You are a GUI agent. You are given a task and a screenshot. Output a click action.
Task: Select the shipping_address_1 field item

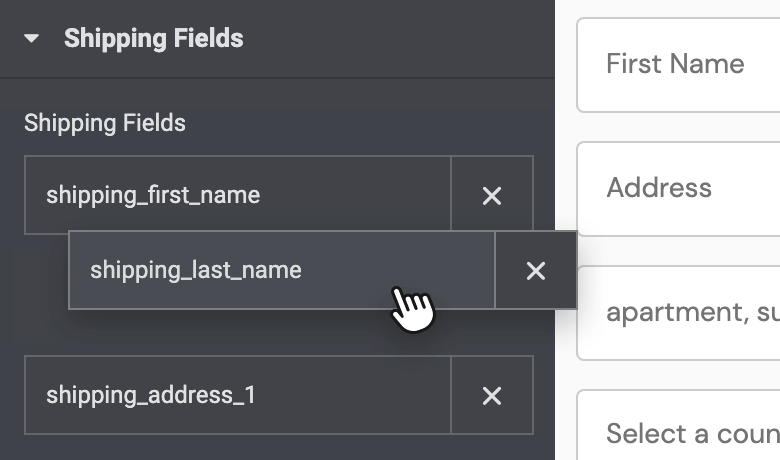pyautogui.click(x=238, y=395)
